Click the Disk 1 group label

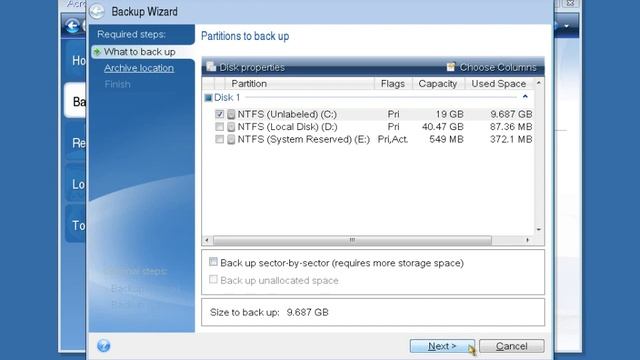click(227, 98)
